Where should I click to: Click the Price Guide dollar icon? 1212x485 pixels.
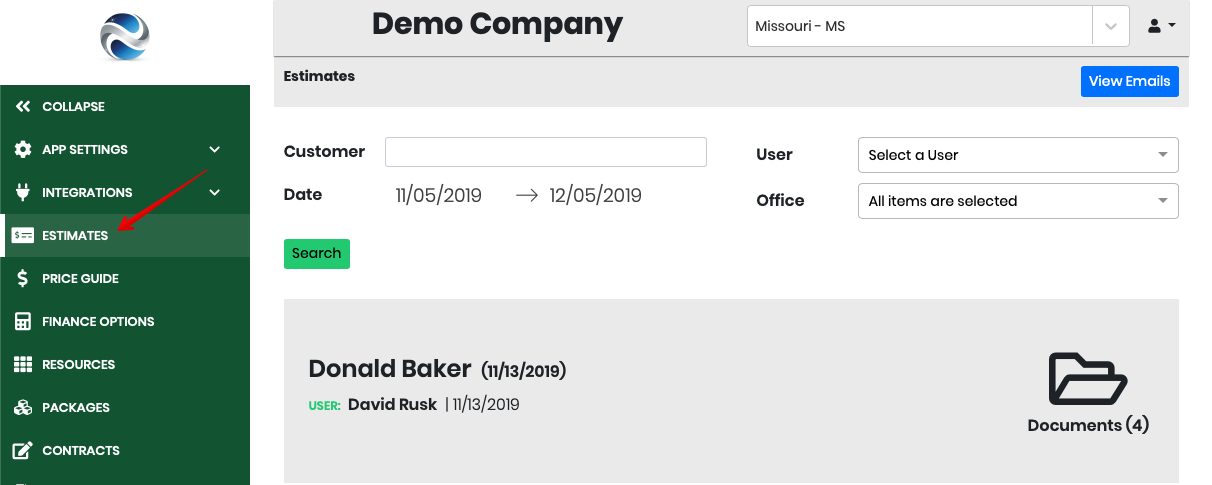coord(23,278)
